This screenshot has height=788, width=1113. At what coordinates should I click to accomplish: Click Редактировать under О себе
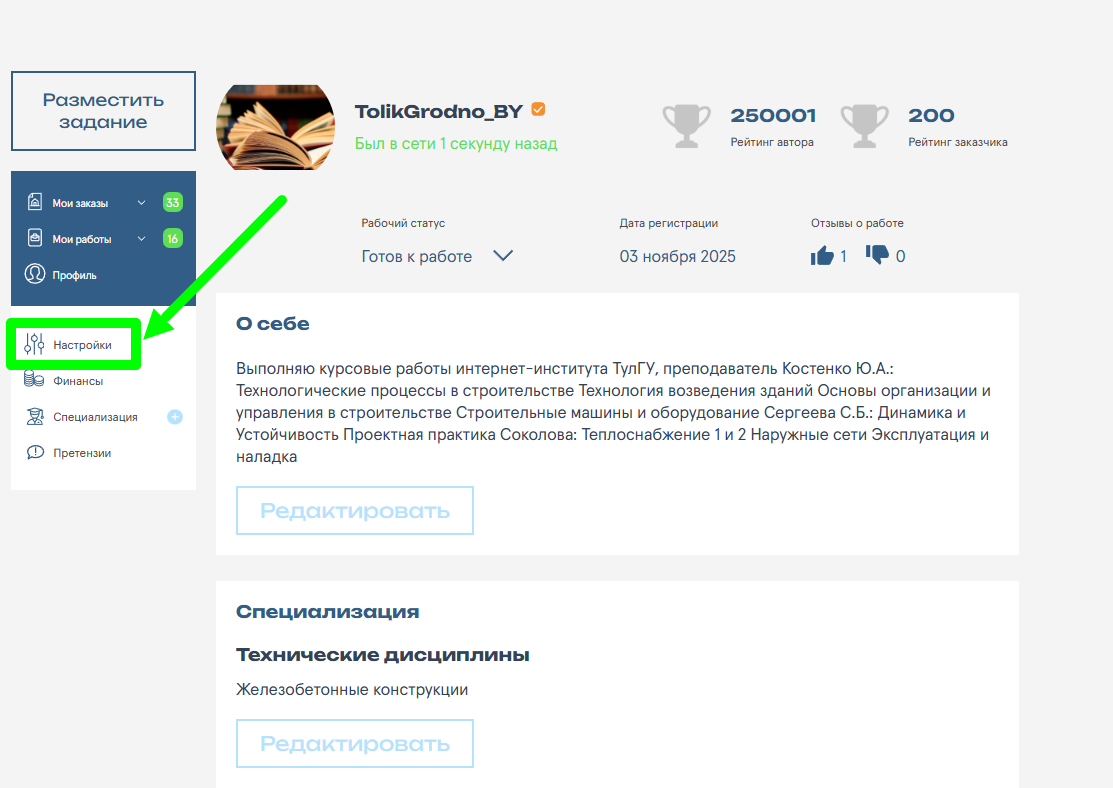355,510
